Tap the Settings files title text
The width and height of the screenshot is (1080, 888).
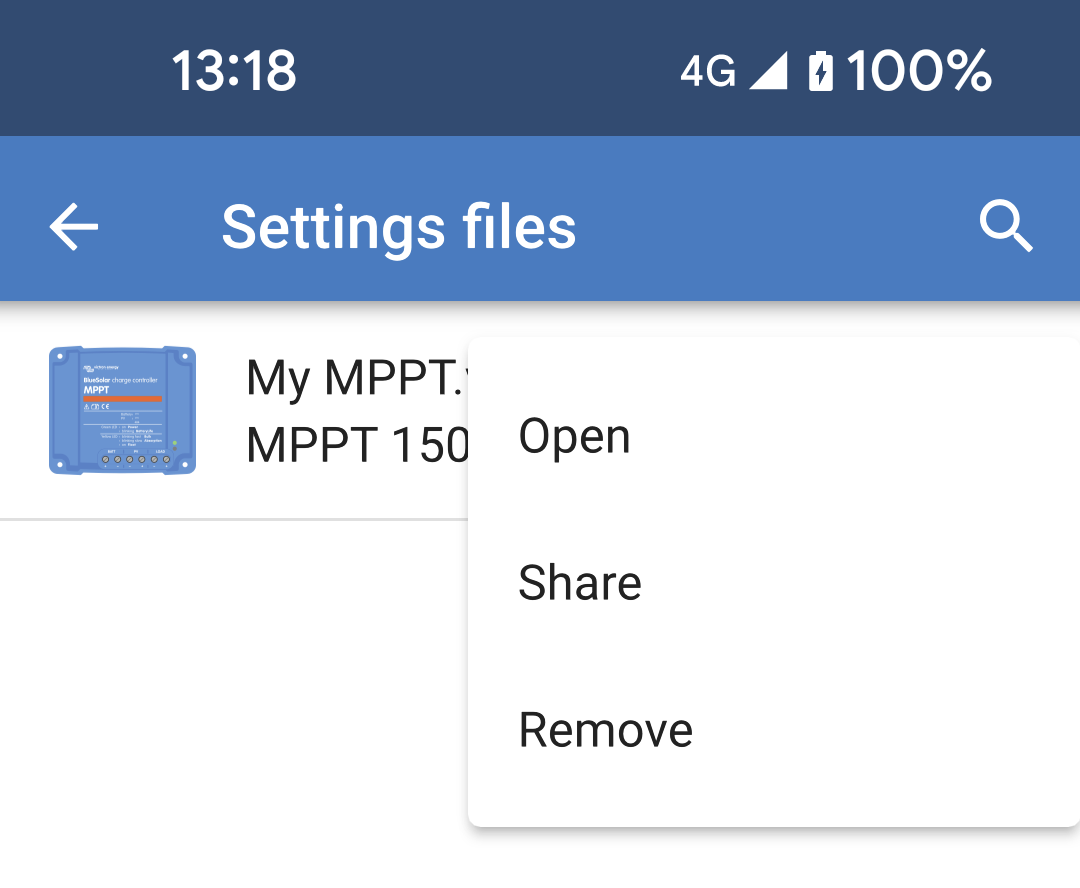point(399,226)
